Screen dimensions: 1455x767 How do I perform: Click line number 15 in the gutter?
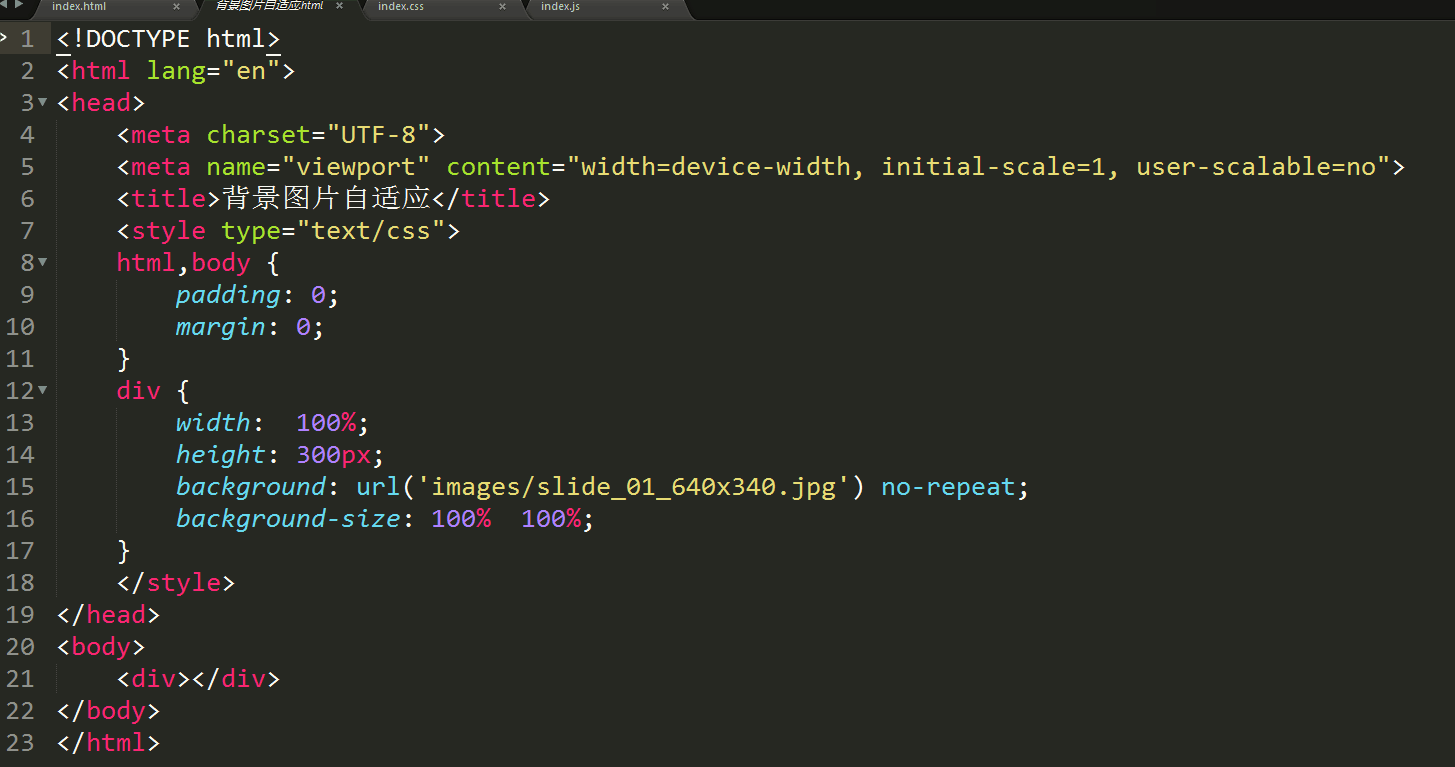[20, 487]
